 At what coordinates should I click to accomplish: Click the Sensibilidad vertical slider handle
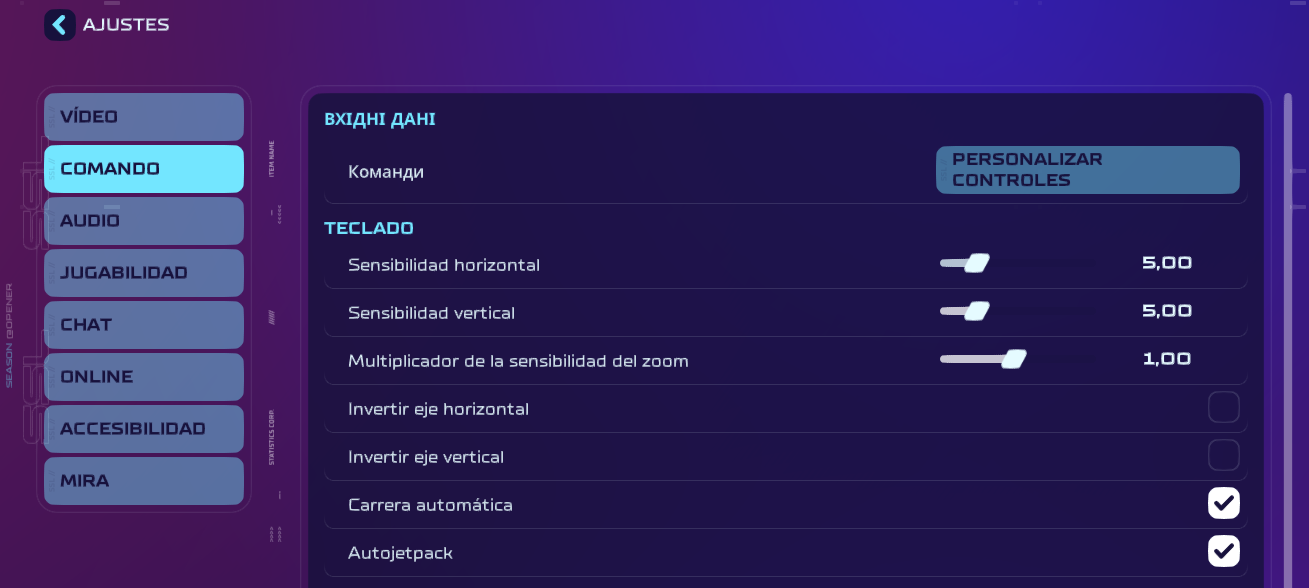[977, 311]
